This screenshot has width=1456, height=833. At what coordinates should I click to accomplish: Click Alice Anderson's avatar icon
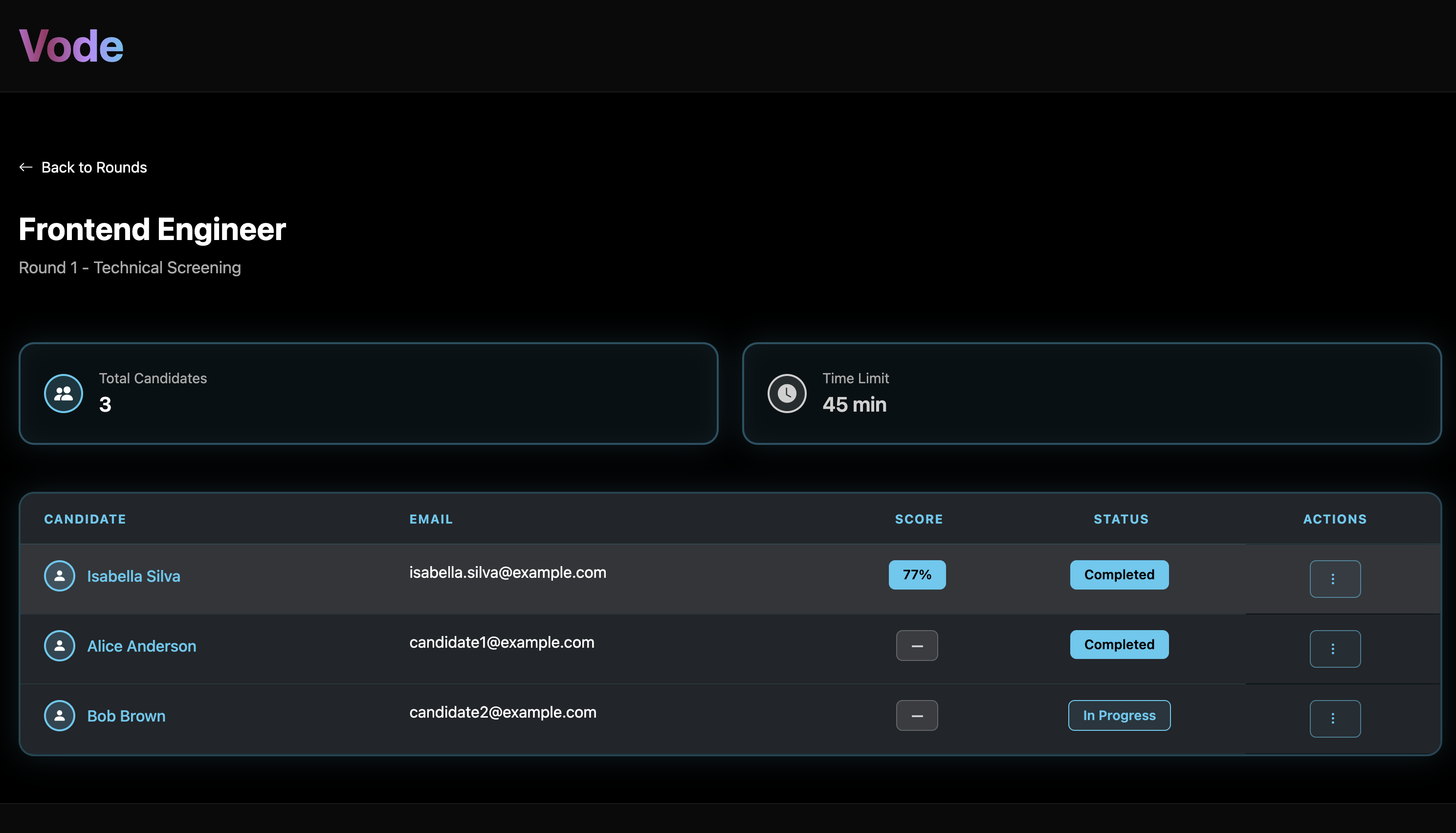(60, 646)
